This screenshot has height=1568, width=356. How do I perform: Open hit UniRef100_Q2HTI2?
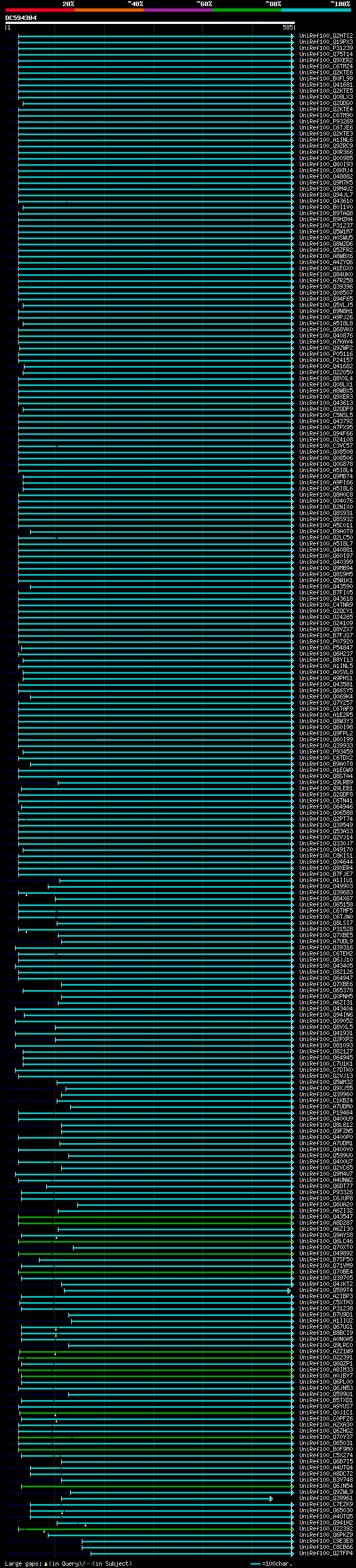tap(326, 36)
